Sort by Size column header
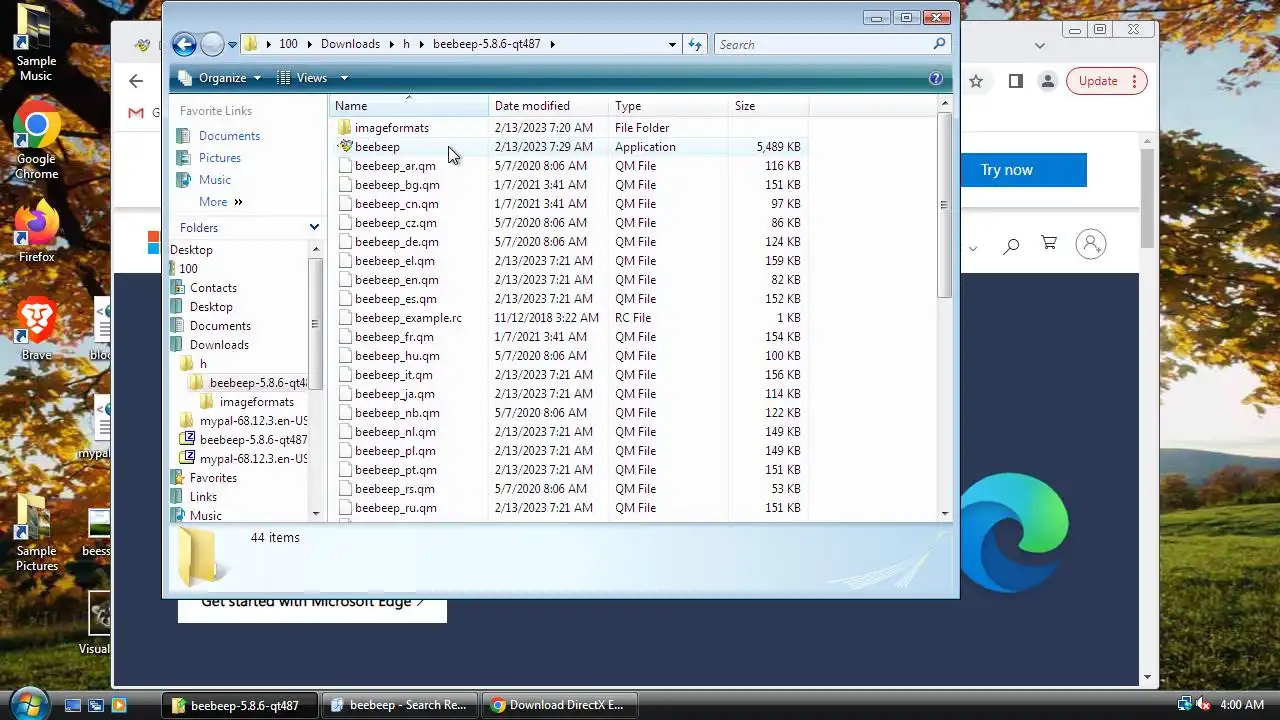Viewport: 1280px width, 720px height. click(x=768, y=106)
